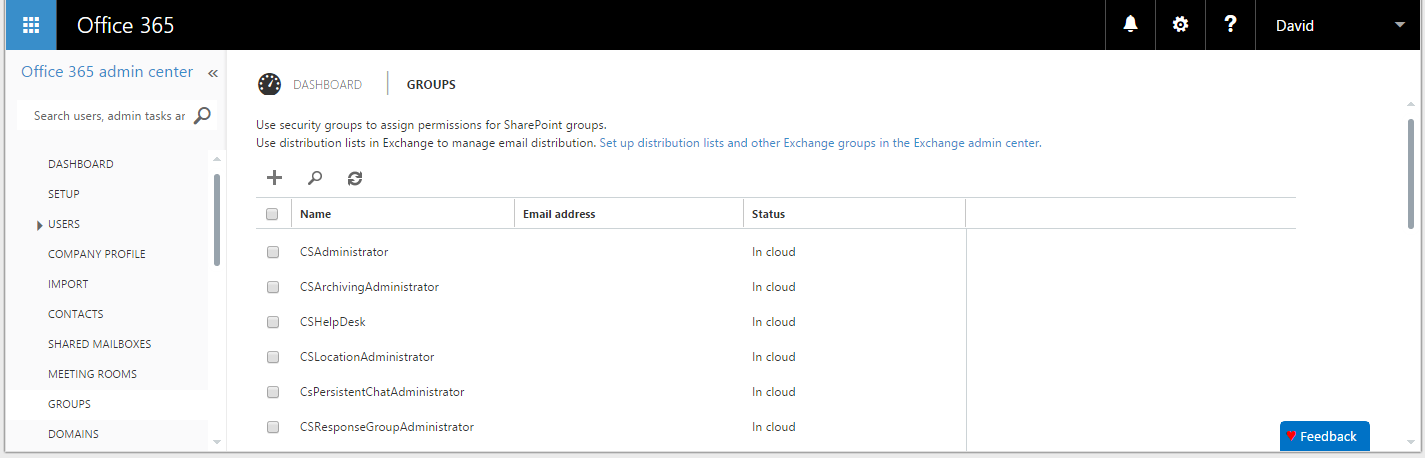Click the heart Feedback button
Image resolution: width=1425 pixels, height=458 pixels.
(1324, 436)
